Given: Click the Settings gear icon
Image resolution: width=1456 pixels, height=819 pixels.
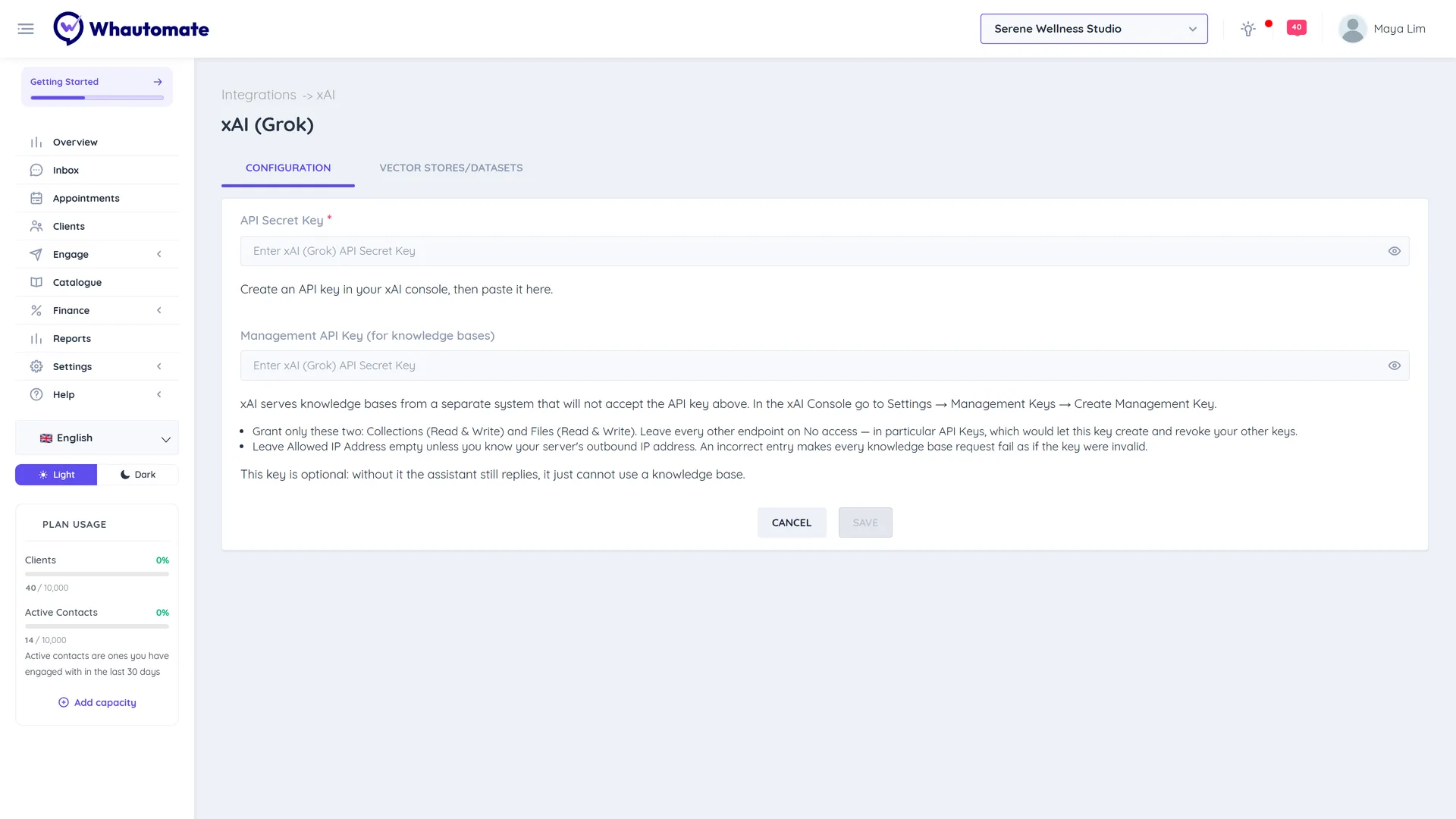Looking at the screenshot, I should (36, 367).
